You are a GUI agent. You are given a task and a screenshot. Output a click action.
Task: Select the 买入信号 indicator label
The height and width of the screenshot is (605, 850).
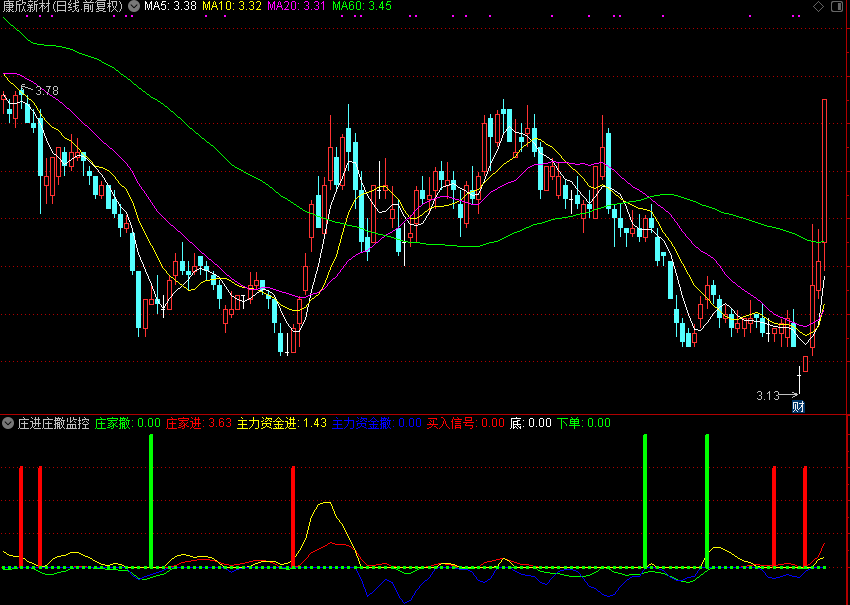[465, 423]
